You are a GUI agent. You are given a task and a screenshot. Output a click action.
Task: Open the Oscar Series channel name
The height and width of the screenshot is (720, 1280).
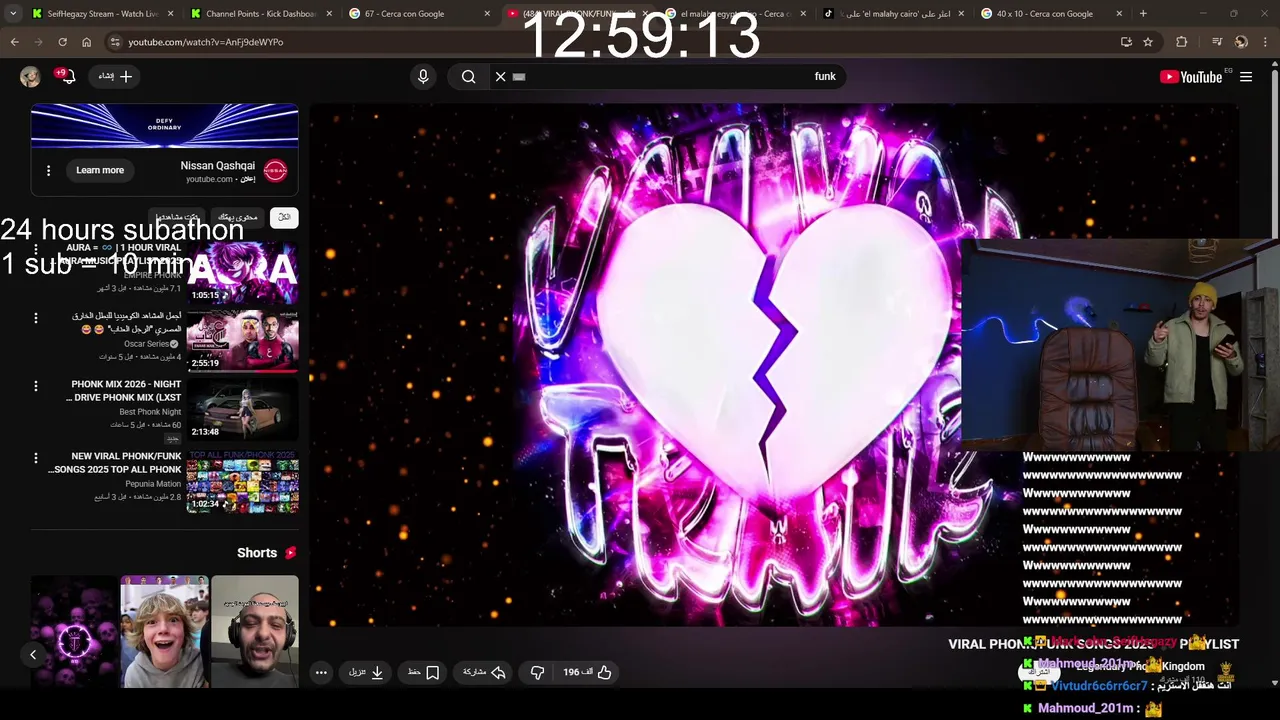pos(151,344)
